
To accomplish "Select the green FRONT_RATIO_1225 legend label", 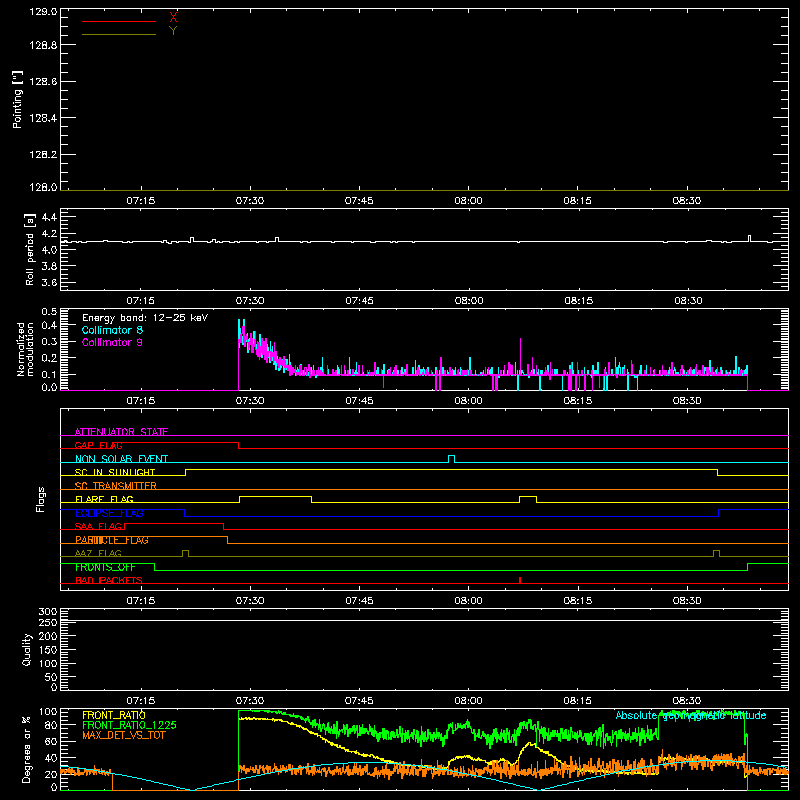I will (x=130, y=725).
